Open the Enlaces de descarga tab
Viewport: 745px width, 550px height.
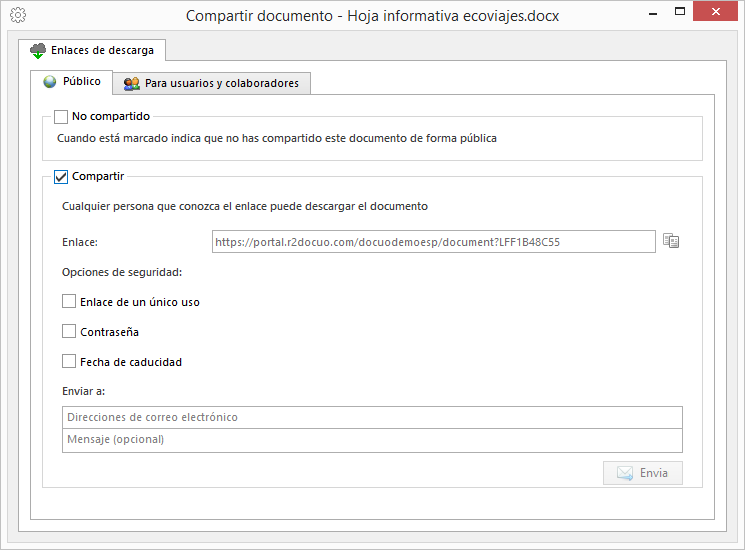point(92,50)
